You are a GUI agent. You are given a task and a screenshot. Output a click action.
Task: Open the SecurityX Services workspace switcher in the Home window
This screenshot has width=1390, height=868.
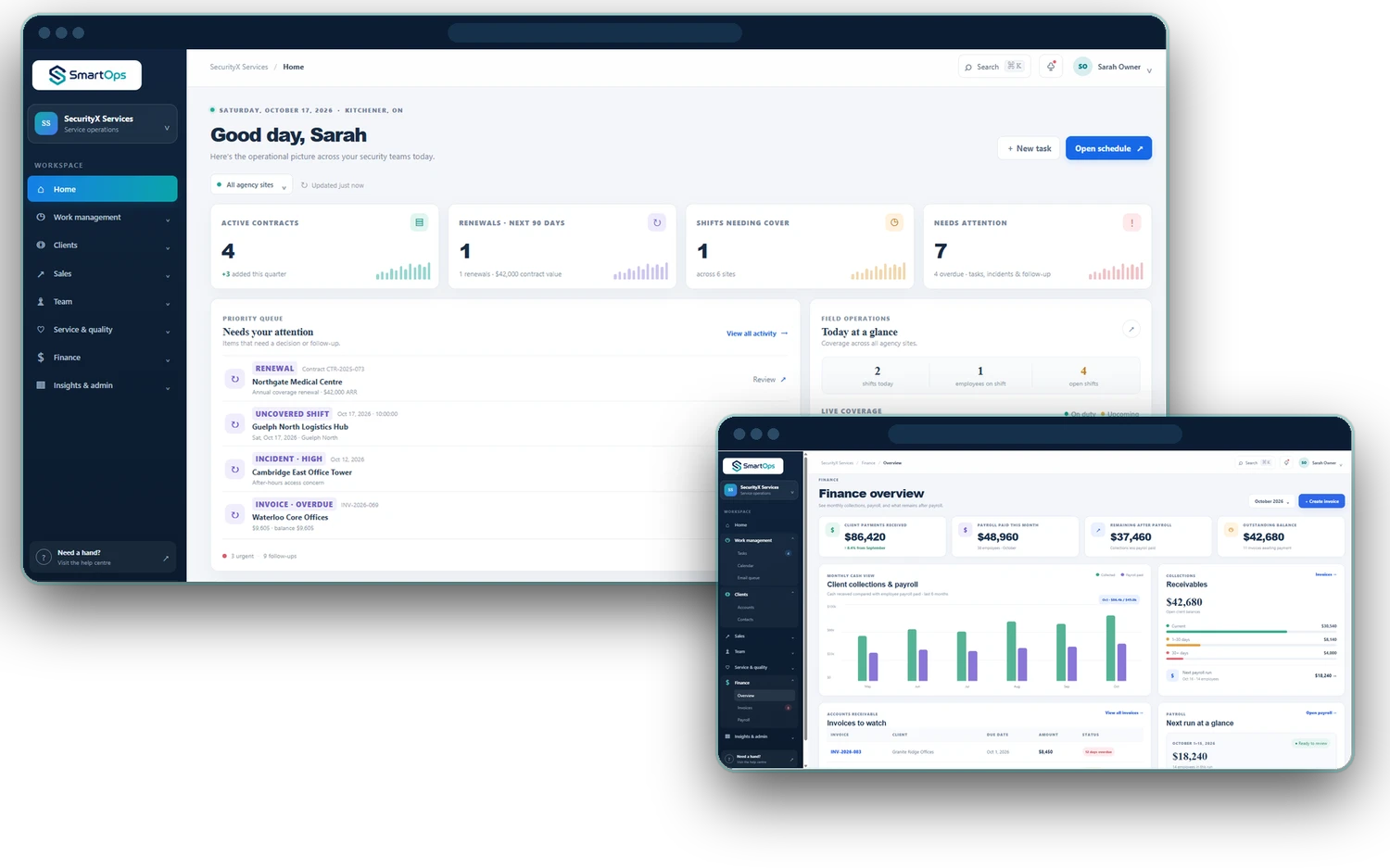(x=102, y=123)
